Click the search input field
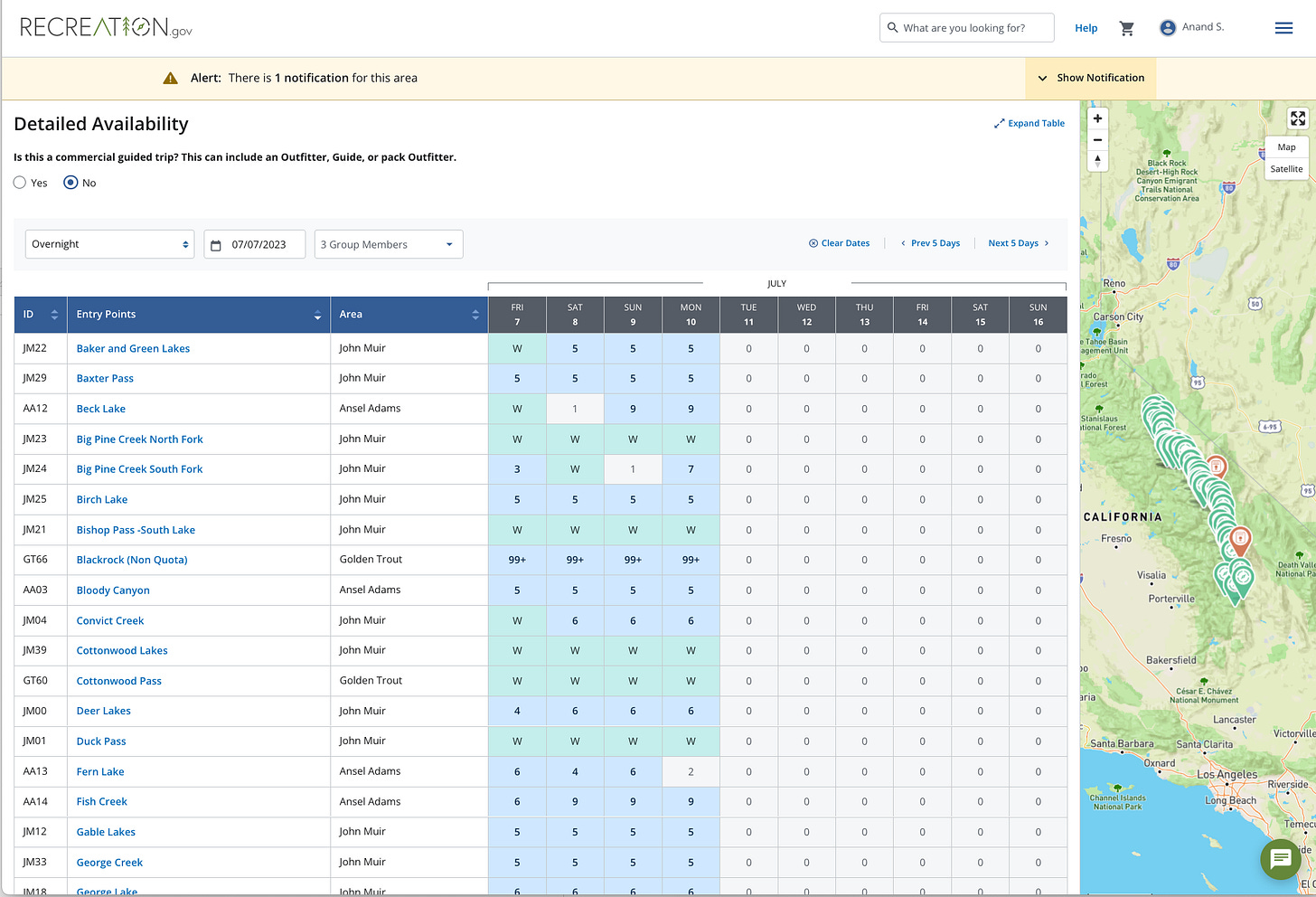Image resolution: width=1316 pixels, height=897 pixels. (x=967, y=28)
